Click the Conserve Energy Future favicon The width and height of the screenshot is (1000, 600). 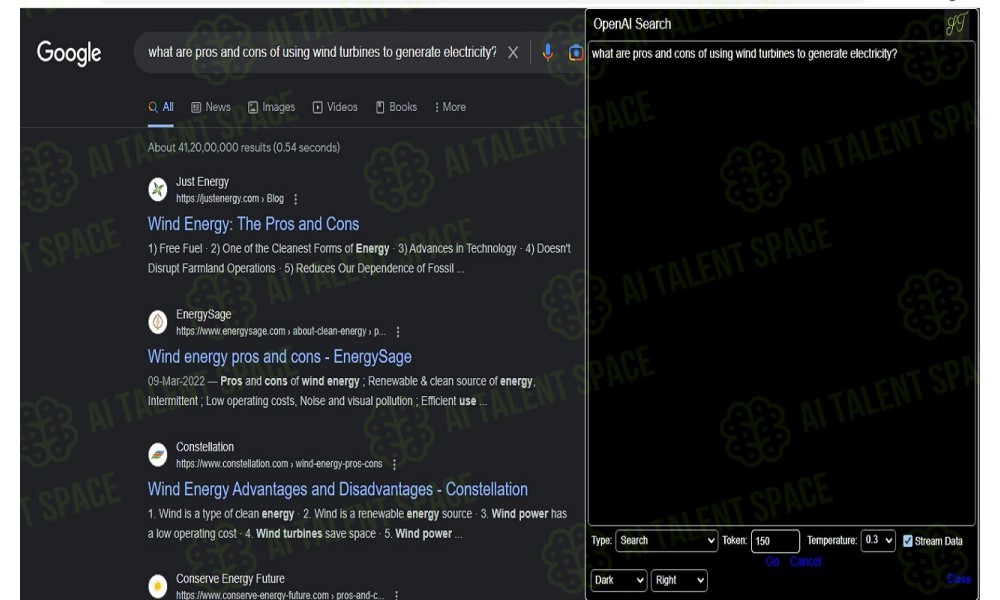158,586
